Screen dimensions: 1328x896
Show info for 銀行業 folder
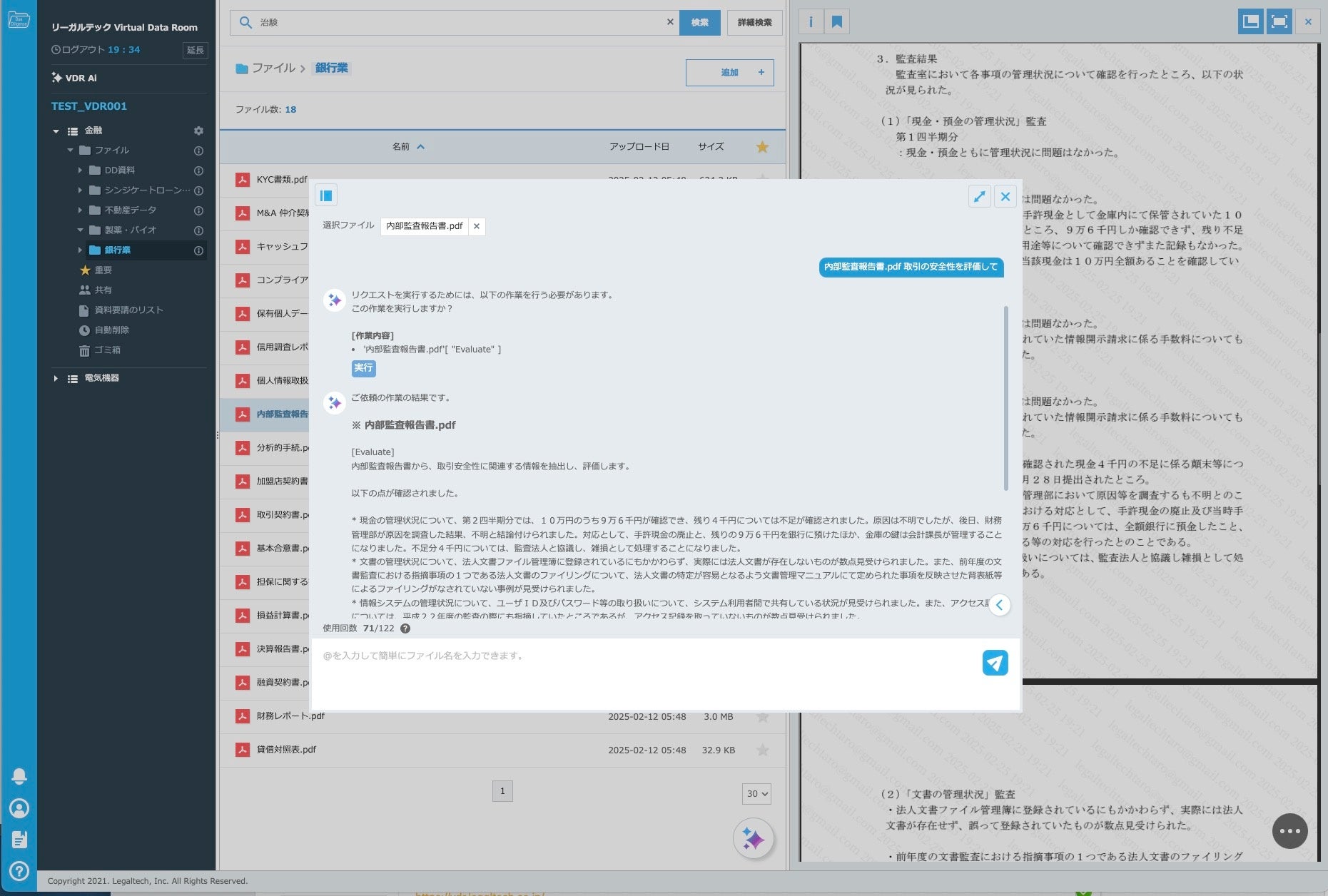pos(198,250)
